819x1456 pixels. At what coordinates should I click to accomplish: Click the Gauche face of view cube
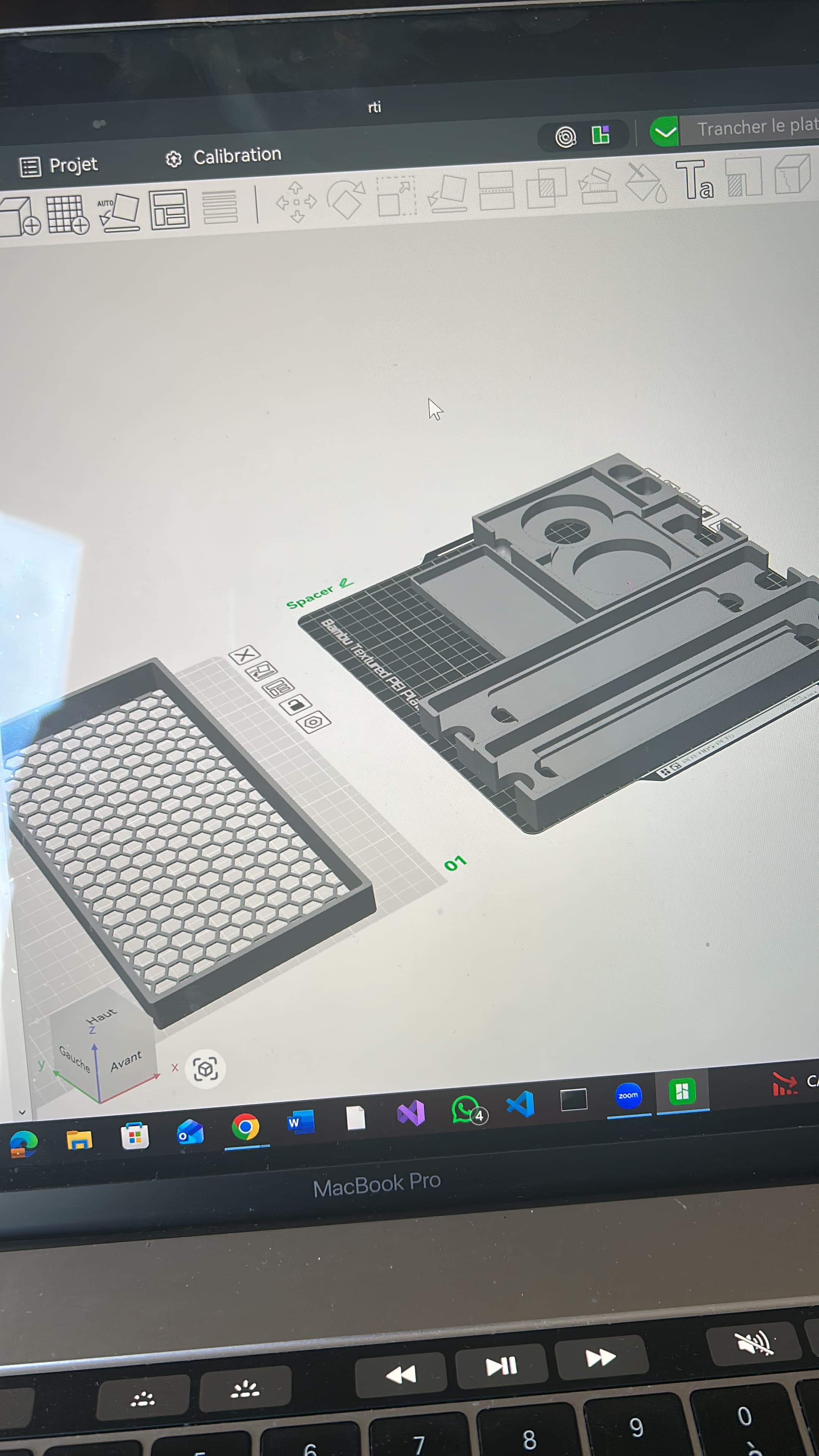75,1059
